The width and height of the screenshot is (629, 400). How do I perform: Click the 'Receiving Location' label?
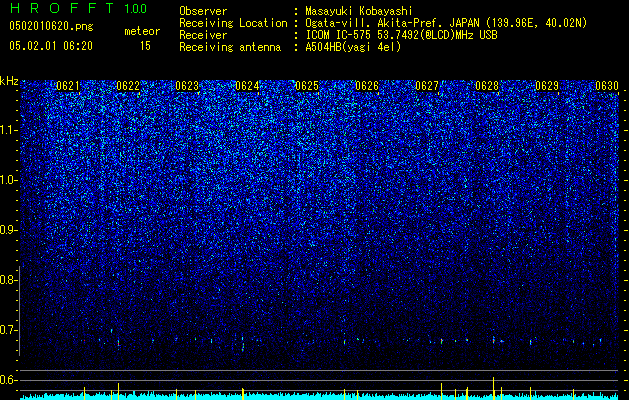(x=233, y=23)
